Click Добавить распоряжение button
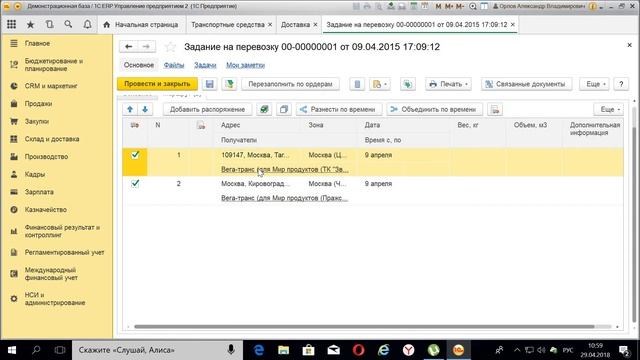This screenshot has width=640, height=360. click(207, 109)
